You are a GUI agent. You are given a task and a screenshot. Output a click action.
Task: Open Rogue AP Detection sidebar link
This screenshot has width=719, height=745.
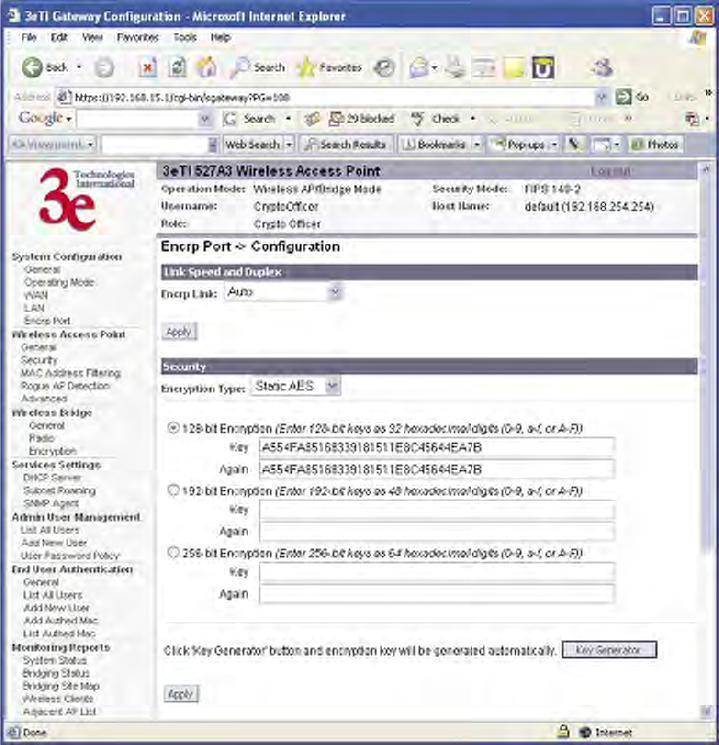click(66, 386)
